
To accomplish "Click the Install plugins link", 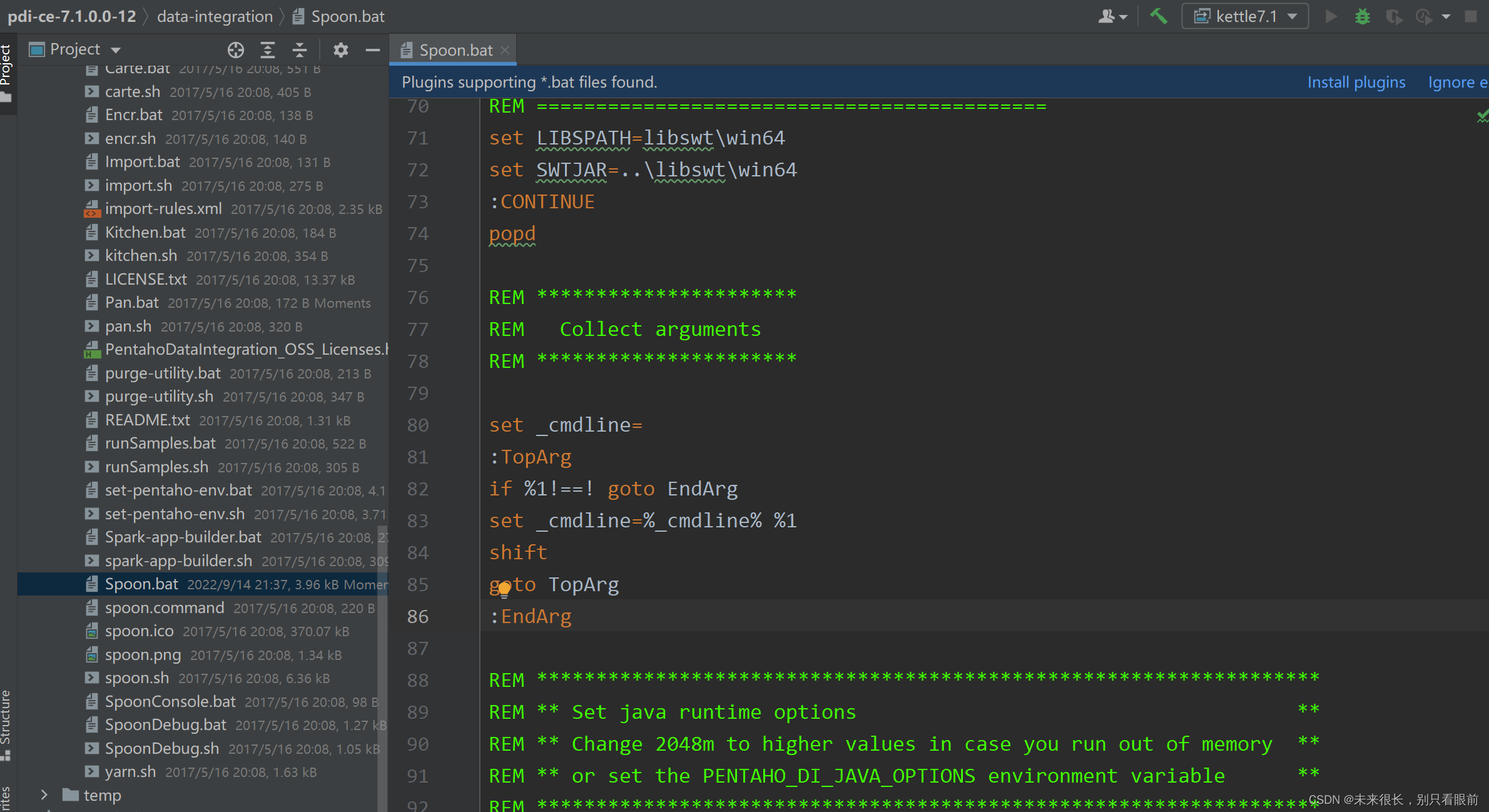I will (x=1356, y=82).
